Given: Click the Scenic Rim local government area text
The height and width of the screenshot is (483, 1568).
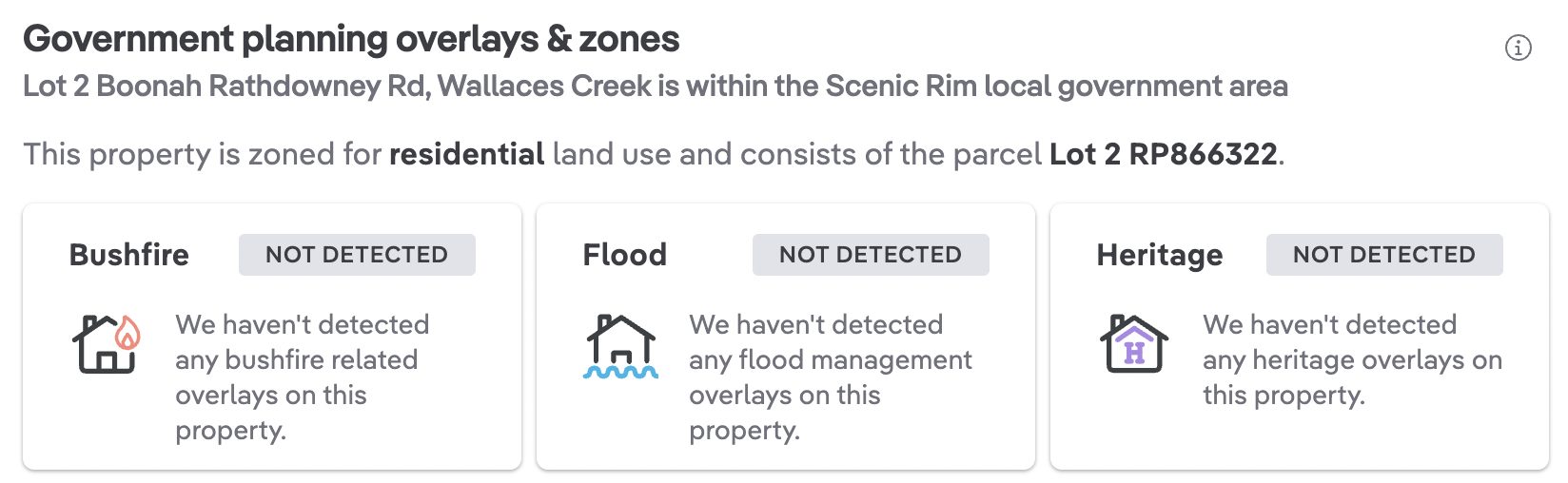Looking at the screenshot, I should (x=1056, y=87).
